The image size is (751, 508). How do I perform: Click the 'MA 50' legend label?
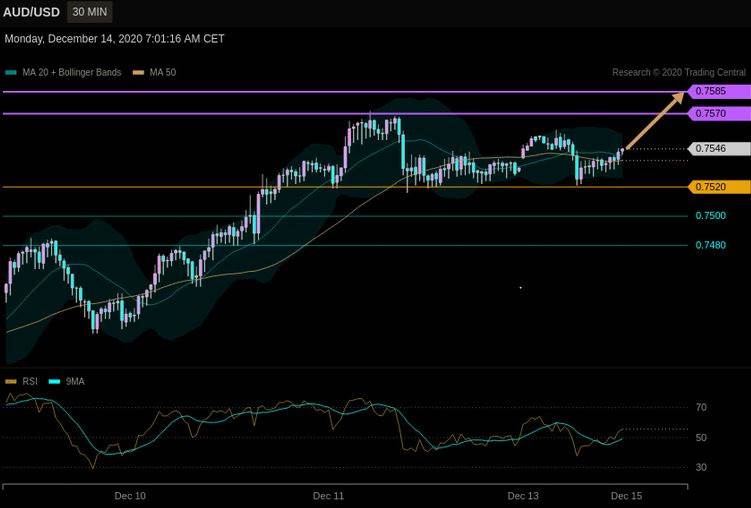(x=163, y=72)
